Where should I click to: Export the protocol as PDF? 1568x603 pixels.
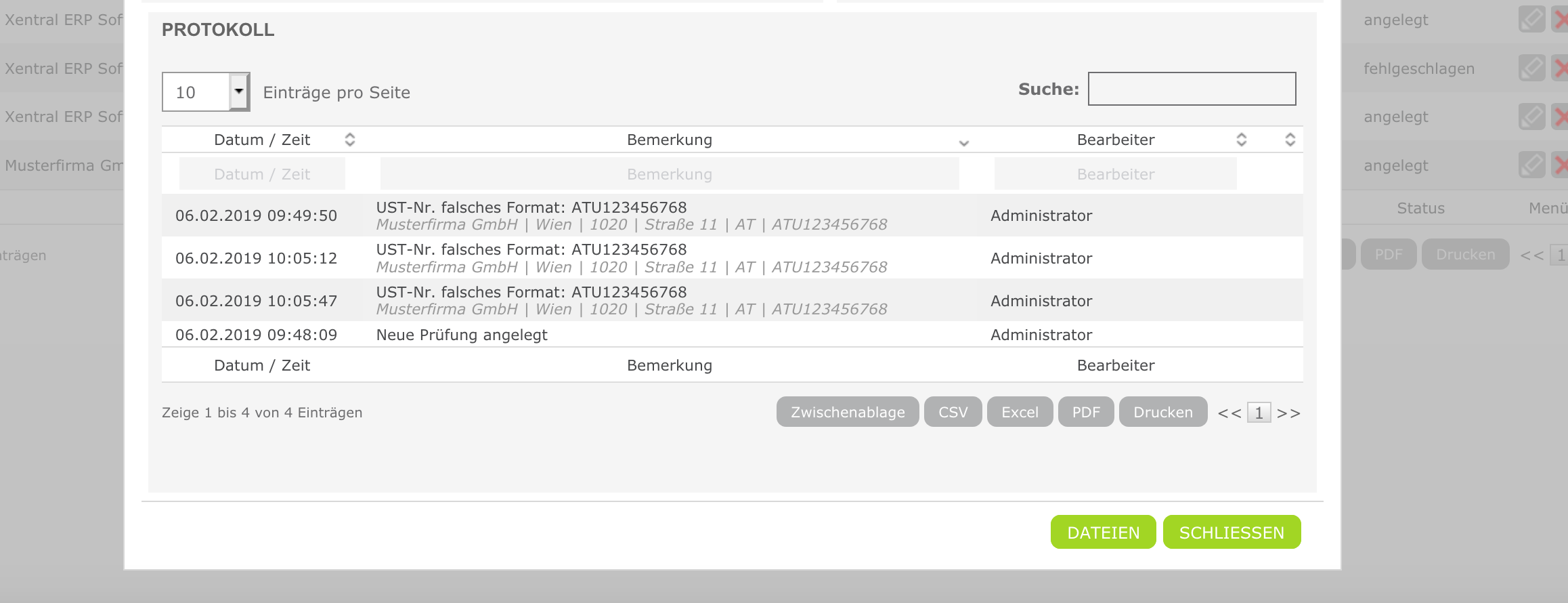(1086, 412)
